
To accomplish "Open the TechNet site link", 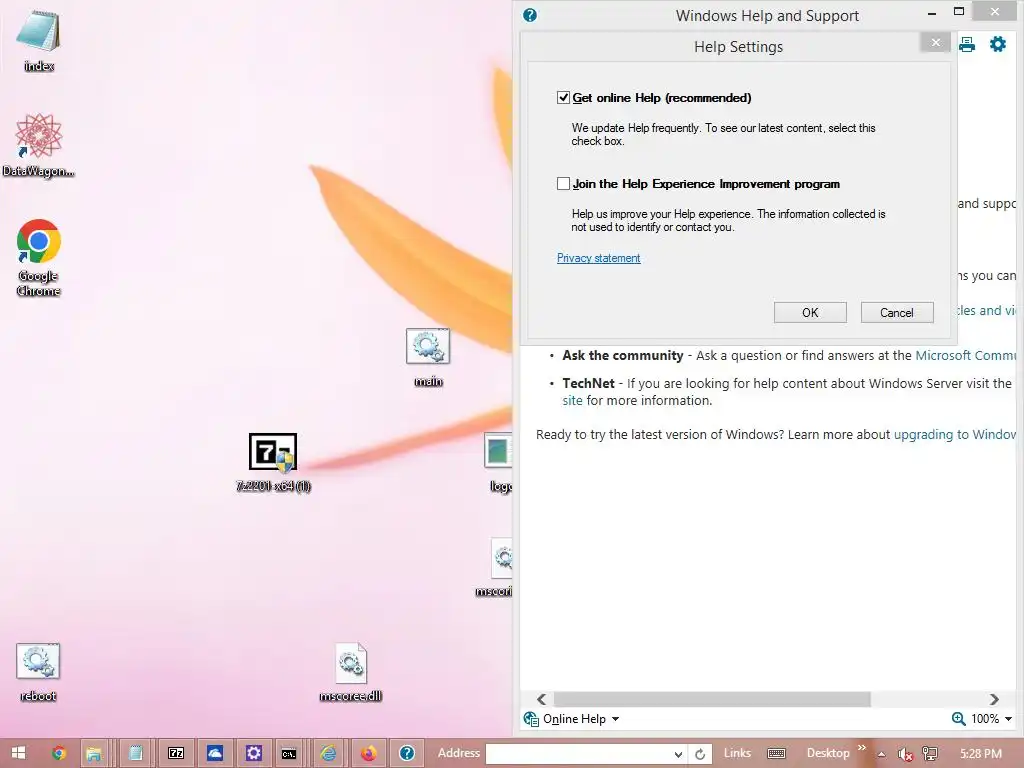I will pos(572,400).
